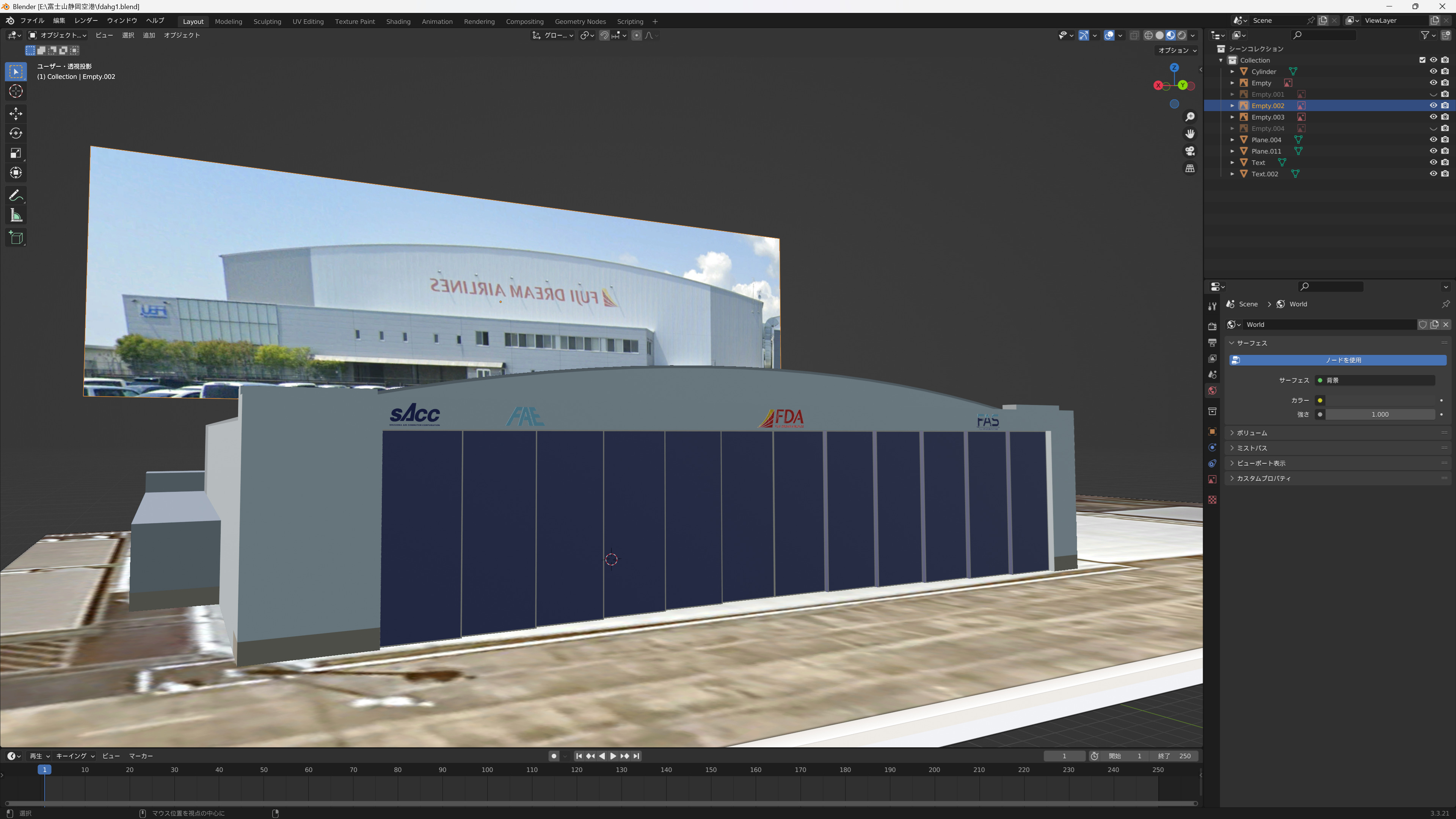Expand Empty.002 tree row

point(1232,106)
